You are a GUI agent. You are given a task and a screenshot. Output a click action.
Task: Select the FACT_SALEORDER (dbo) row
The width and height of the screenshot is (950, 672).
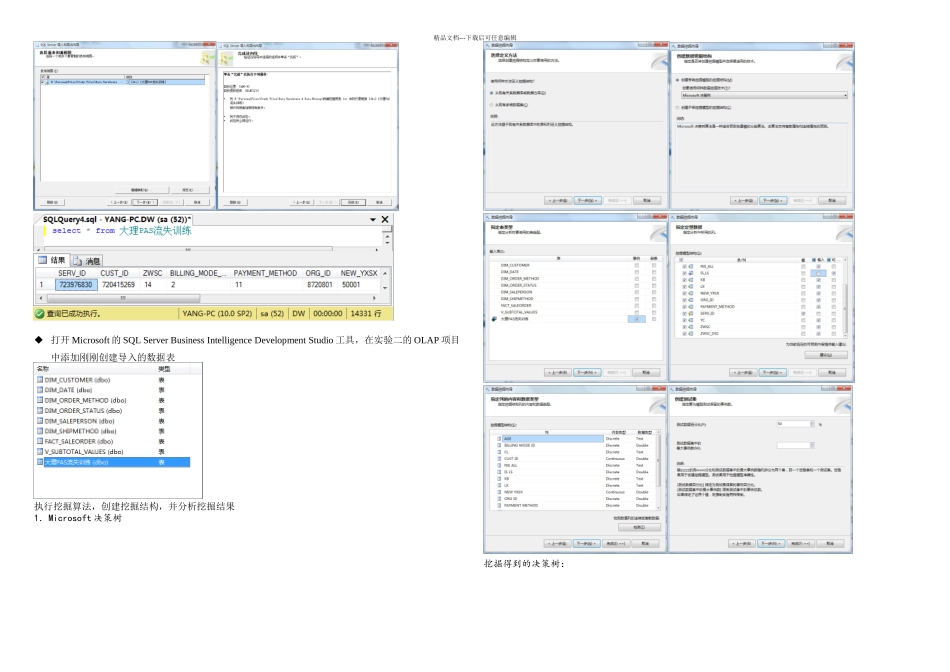pos(113,441)
